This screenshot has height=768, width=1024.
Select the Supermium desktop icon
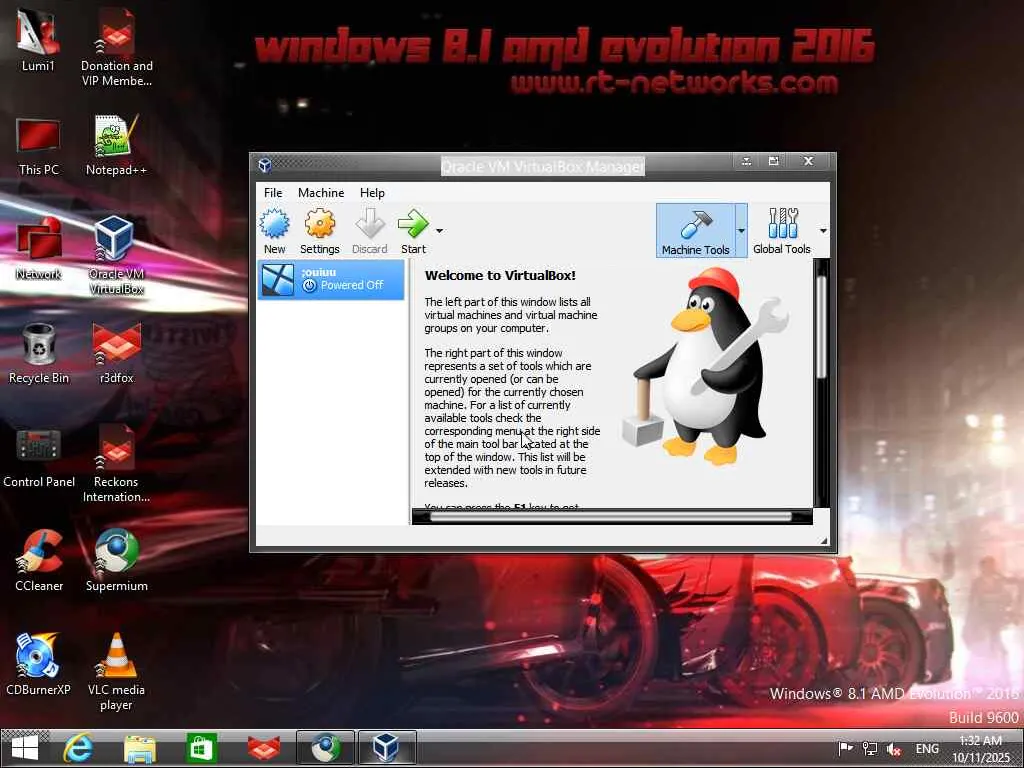(x=116, y=561)
